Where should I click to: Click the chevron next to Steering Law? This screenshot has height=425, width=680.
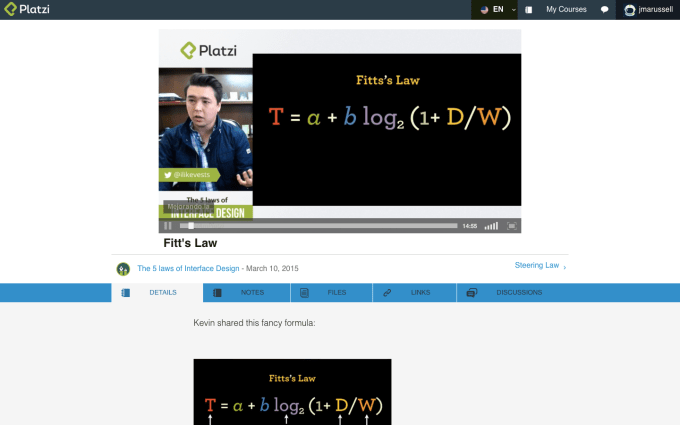[x=564, y=267]
